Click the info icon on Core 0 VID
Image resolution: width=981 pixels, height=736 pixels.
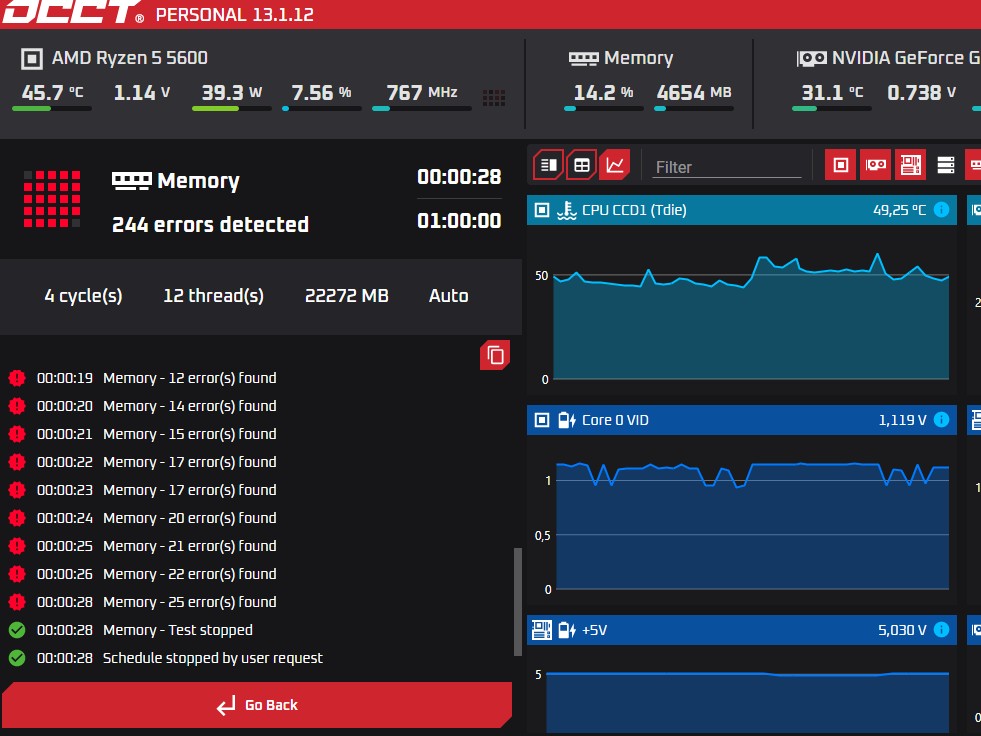click(x=941, y=420)
